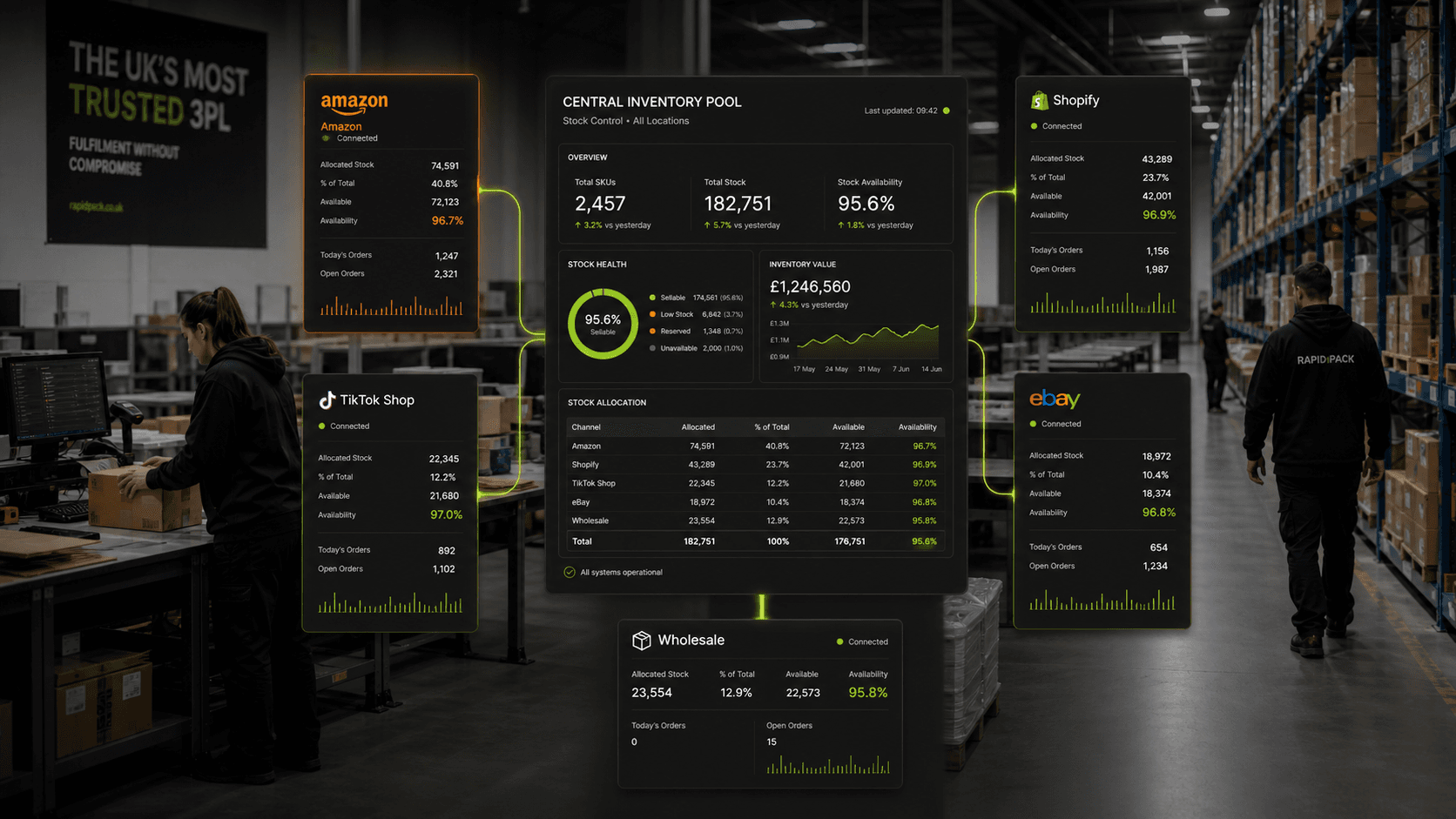Viewport: 1456px width, 819px height.
Task: Click the Amazon card Connected status dot
Action: (327, 138)
